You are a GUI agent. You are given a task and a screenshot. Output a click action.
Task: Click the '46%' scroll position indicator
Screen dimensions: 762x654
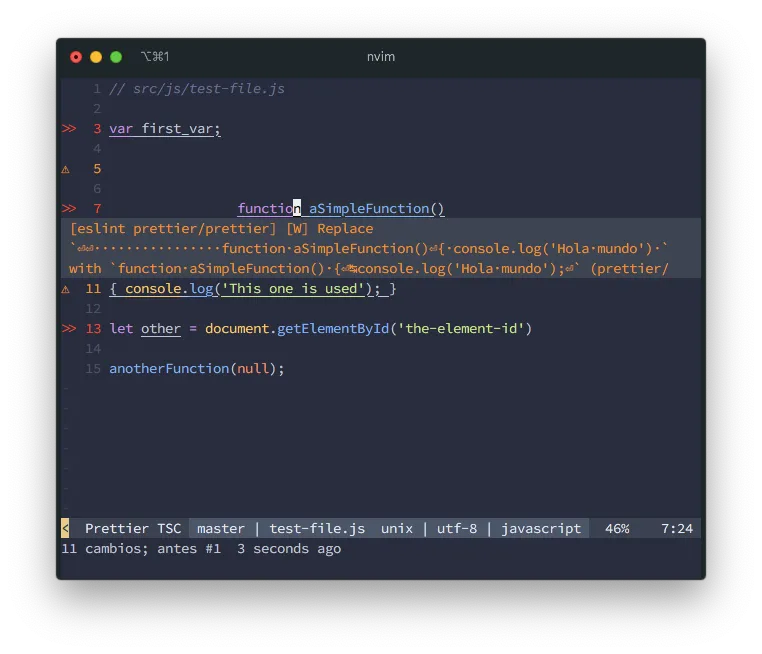pyautogui.click(x=617, y=528)
